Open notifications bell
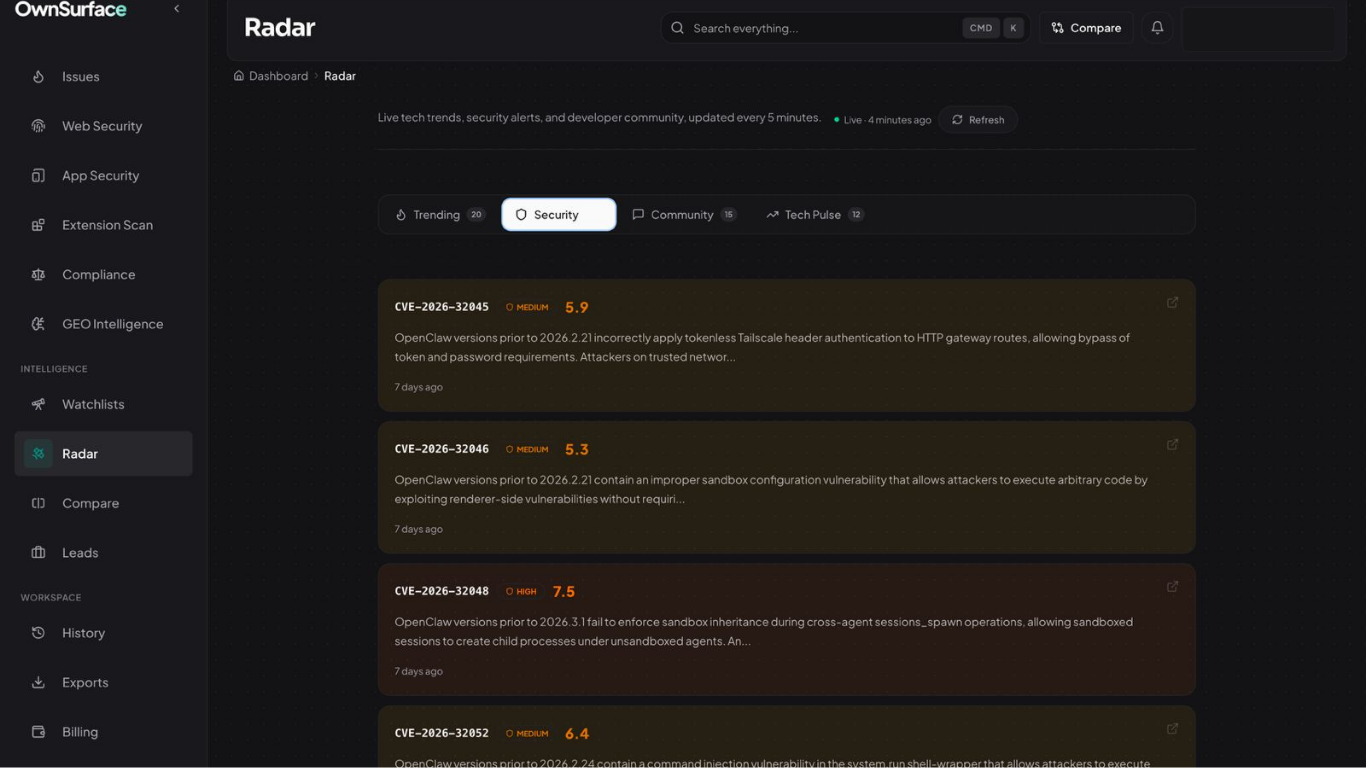The image size is (1366, 768). (1157, 28)
